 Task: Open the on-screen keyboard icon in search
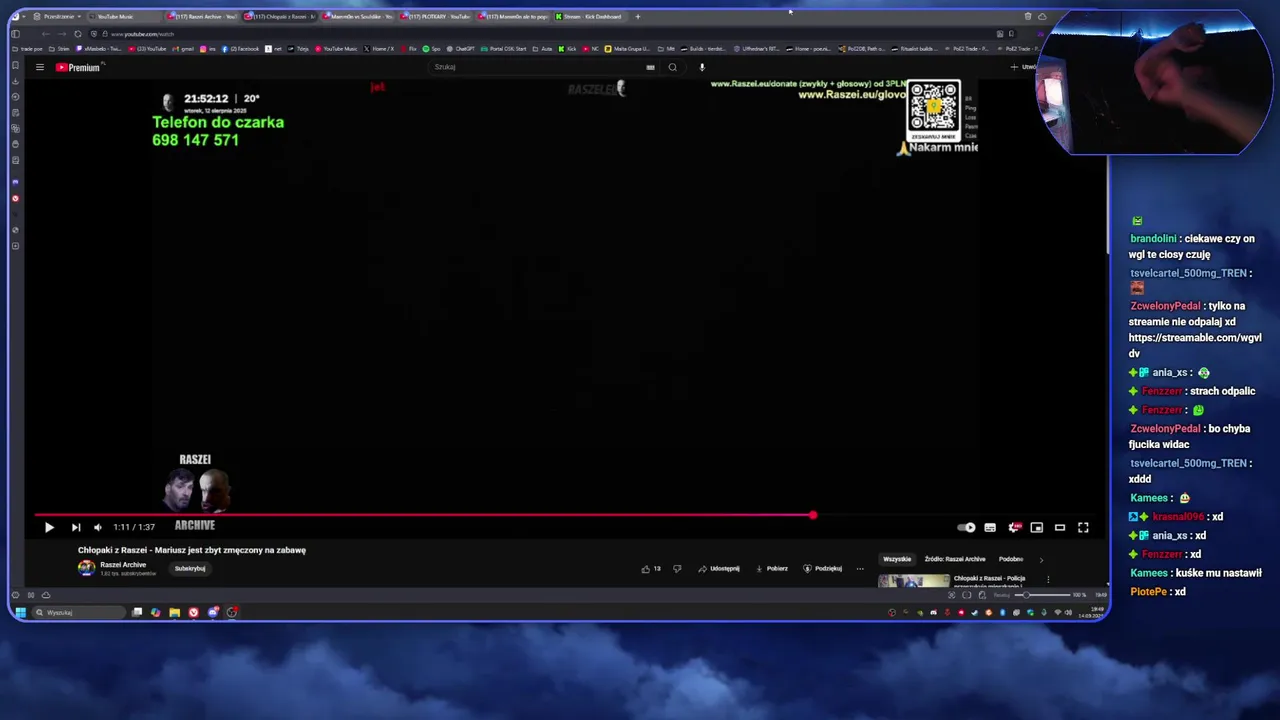[x=650, y=67]
